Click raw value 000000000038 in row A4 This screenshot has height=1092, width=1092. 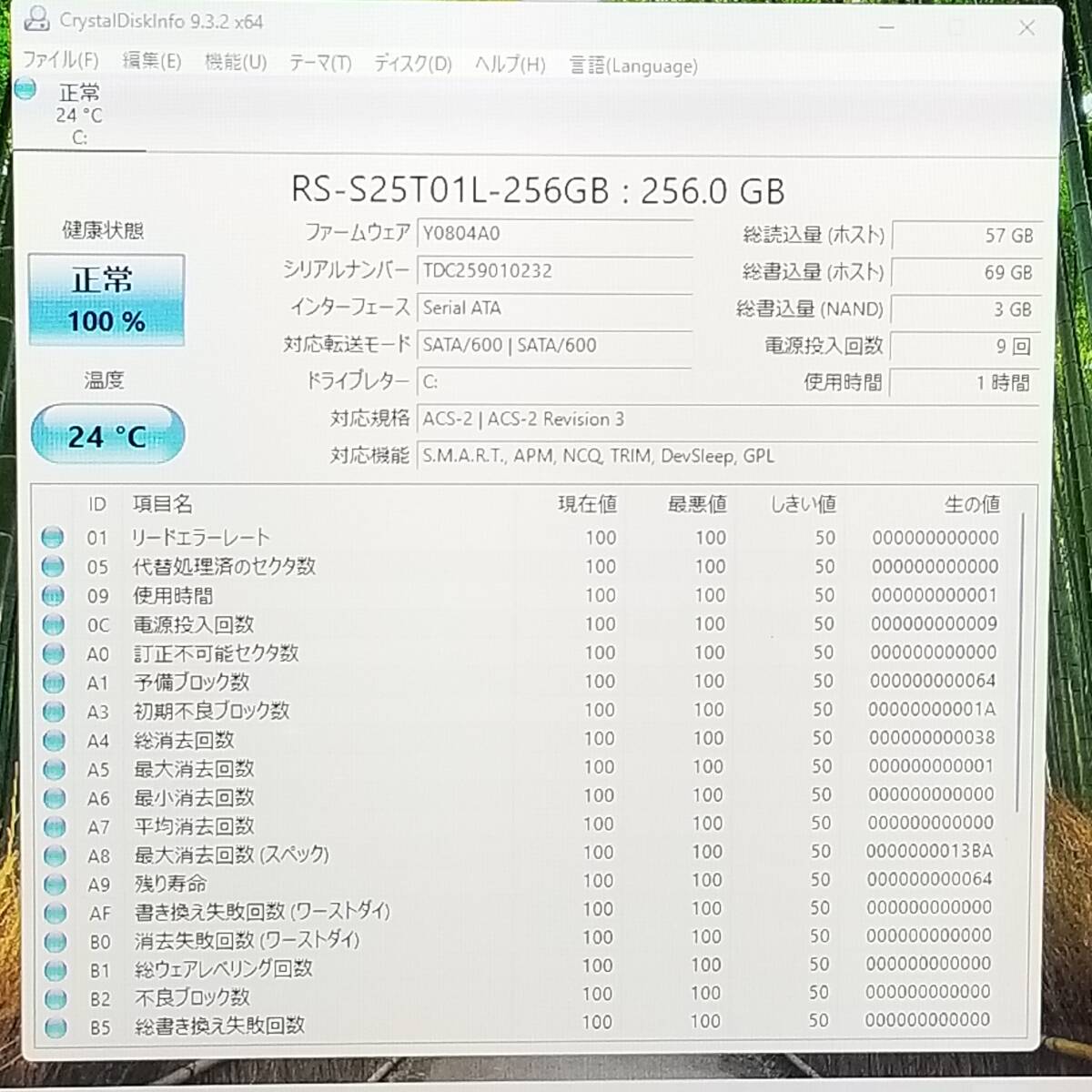(x=932, y=737)
